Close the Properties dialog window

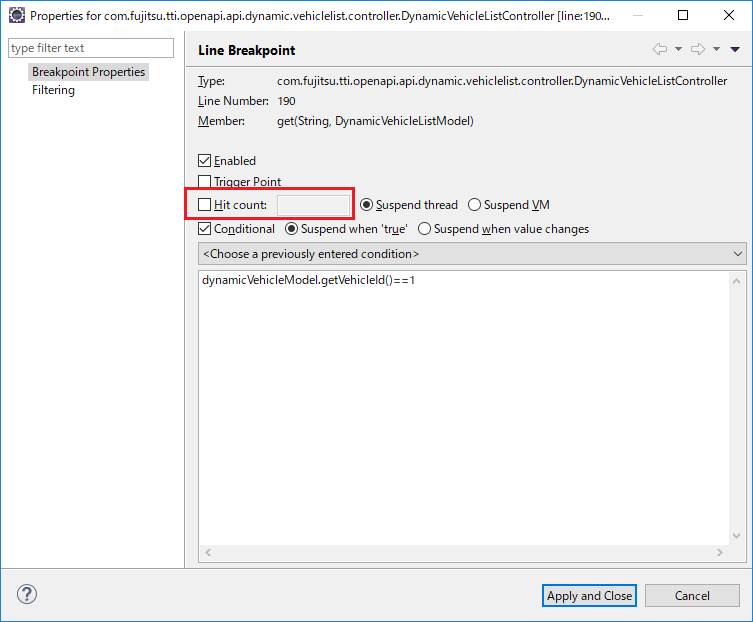coord(729,15)
